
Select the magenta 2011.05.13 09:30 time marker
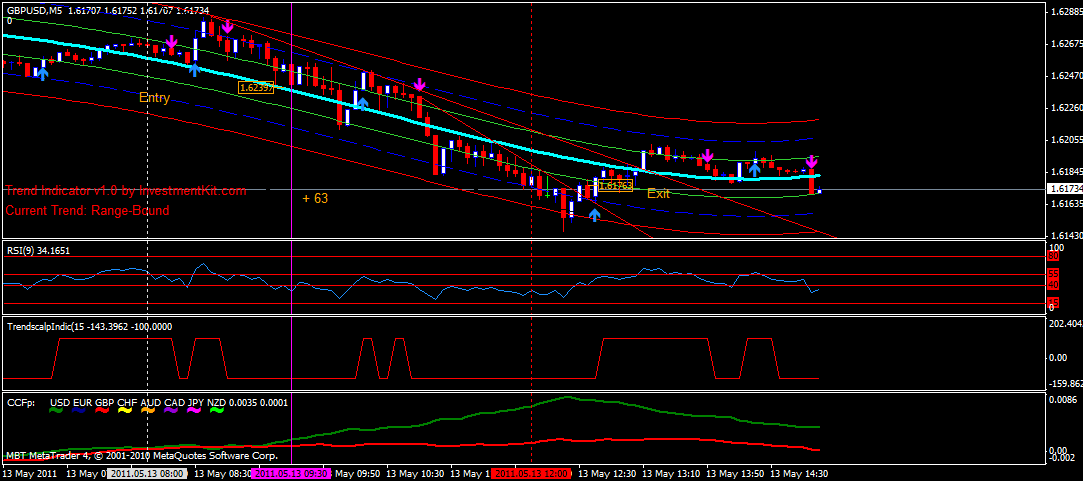(292, 473)
